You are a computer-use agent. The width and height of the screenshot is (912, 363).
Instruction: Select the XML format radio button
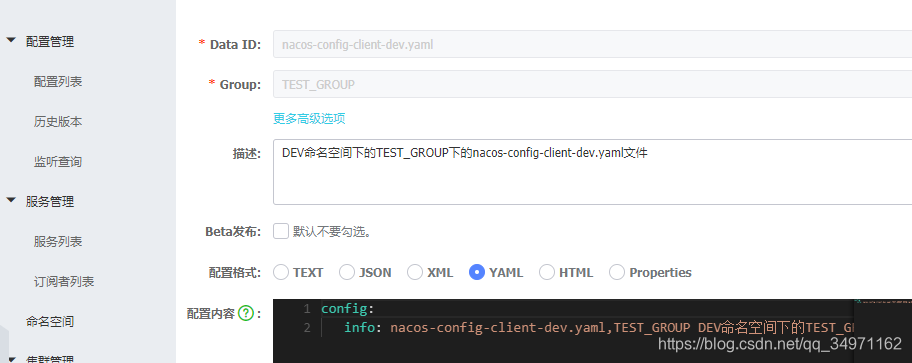click(415, 272)
